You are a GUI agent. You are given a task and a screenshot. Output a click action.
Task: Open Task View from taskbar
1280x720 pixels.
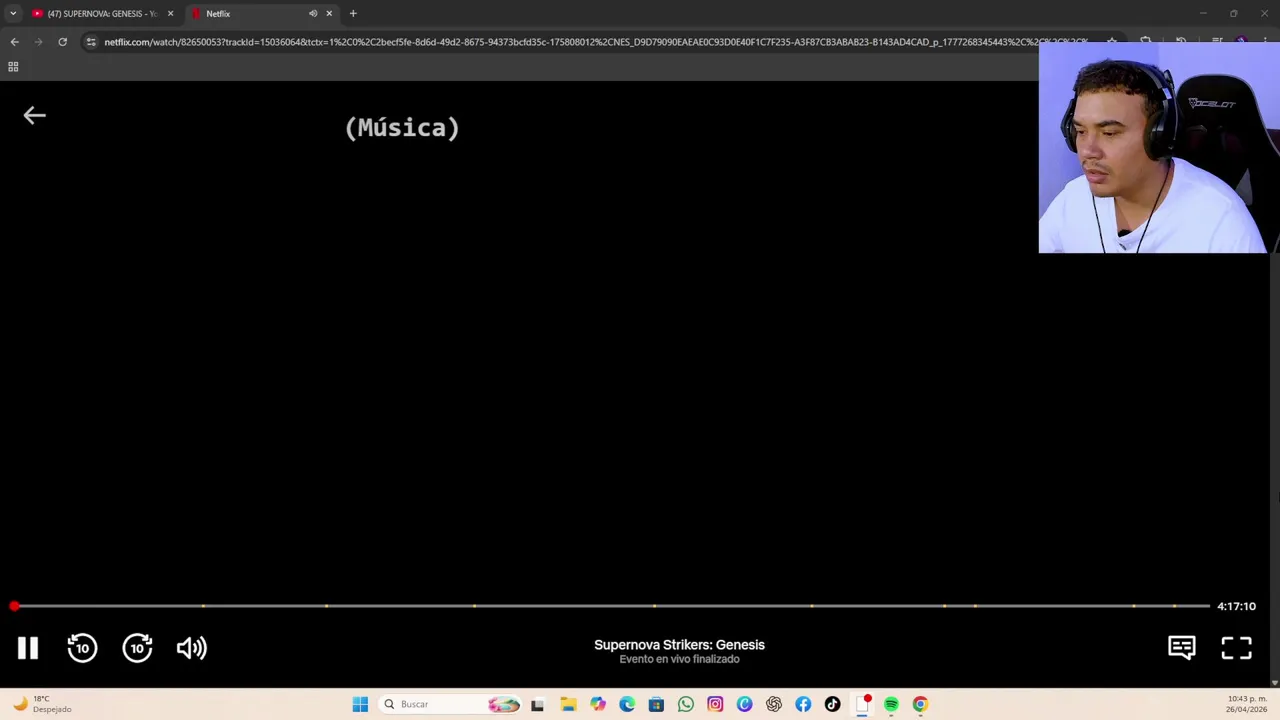[x=537, y=704]
